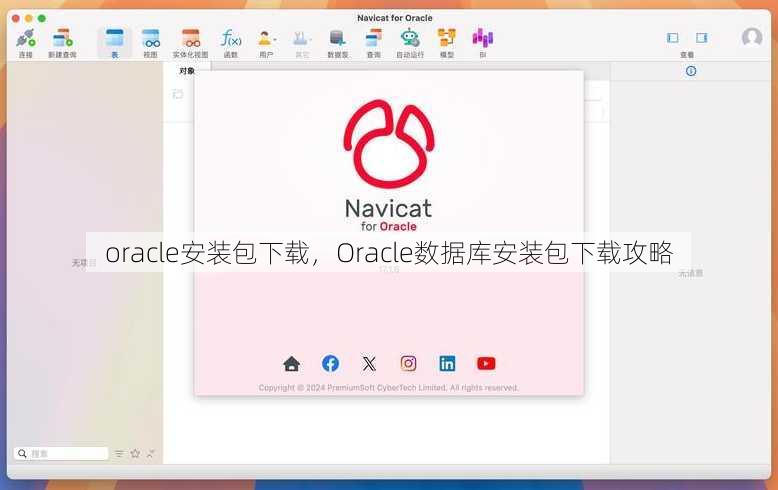This screenshot has height=490, width=778.
Task: Click the home icon in about dialog
Action: [292, 364]
